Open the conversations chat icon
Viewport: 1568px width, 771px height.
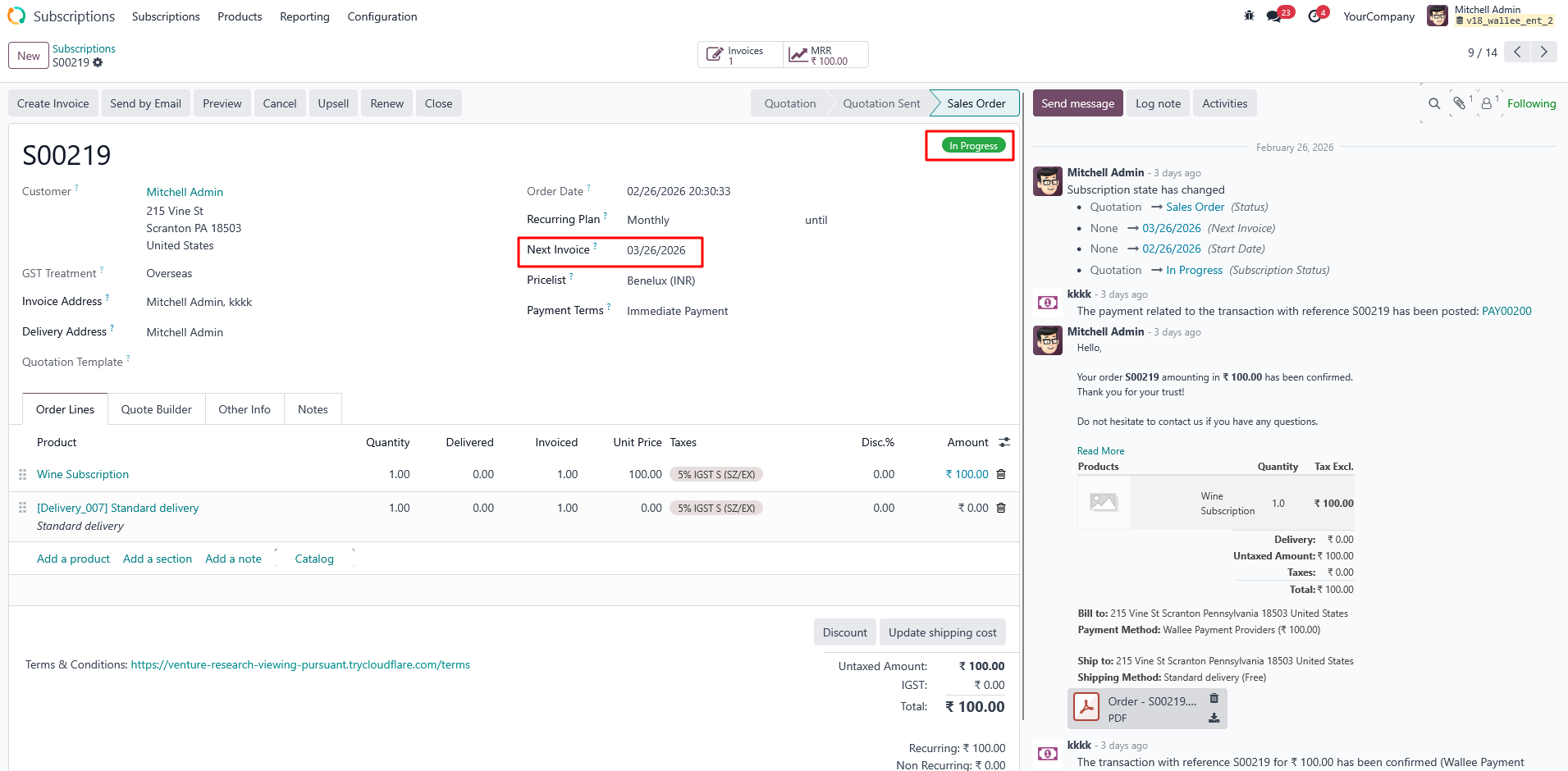1274,16
